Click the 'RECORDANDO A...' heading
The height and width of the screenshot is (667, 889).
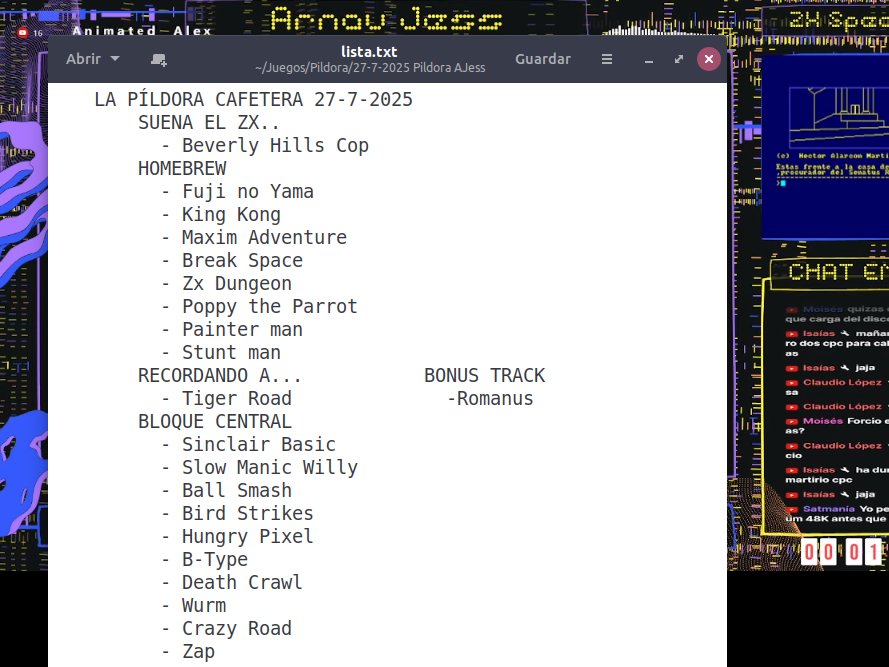click(220, 375)
